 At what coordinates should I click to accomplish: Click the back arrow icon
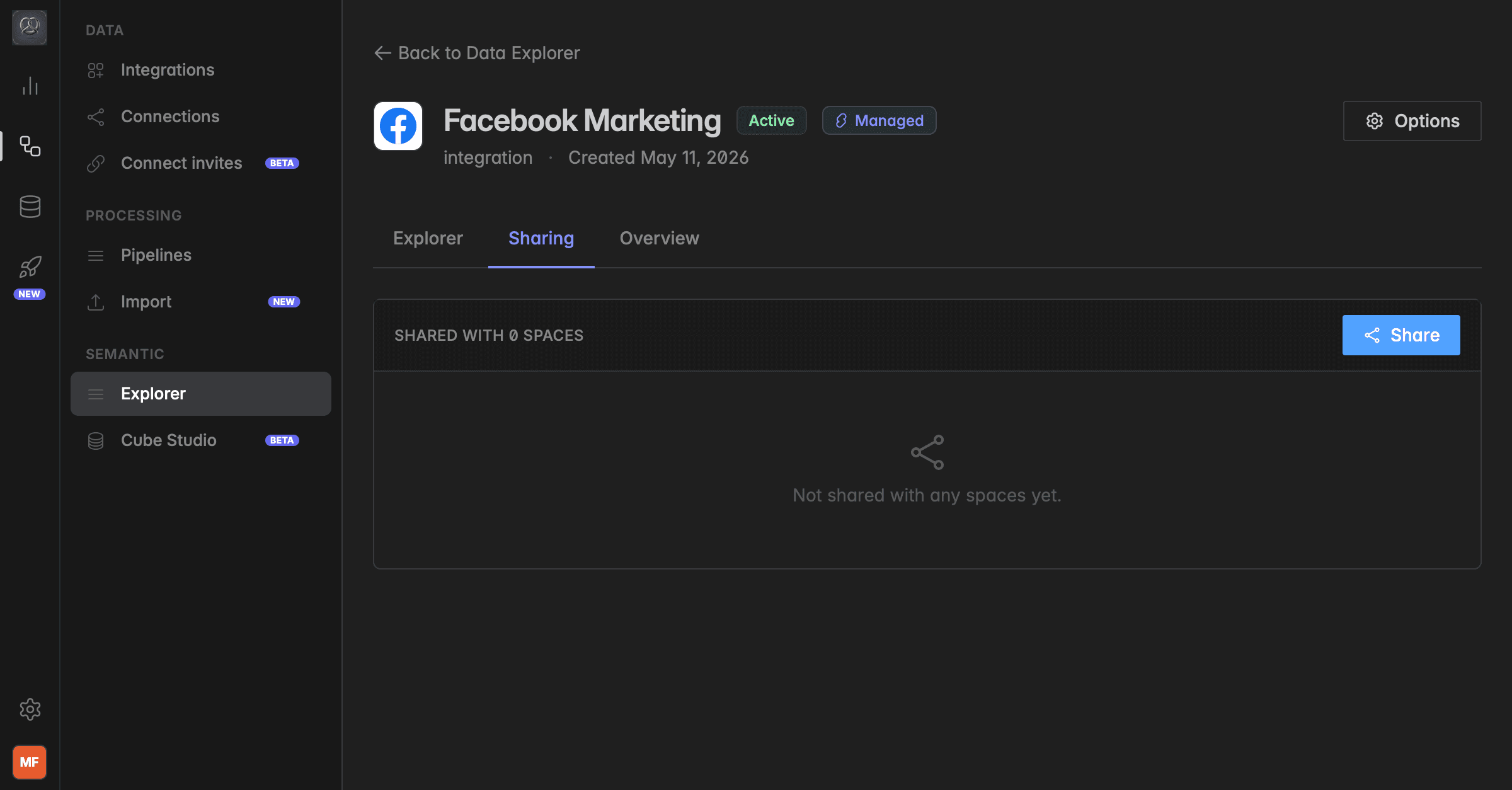click(x=383, y=53)
